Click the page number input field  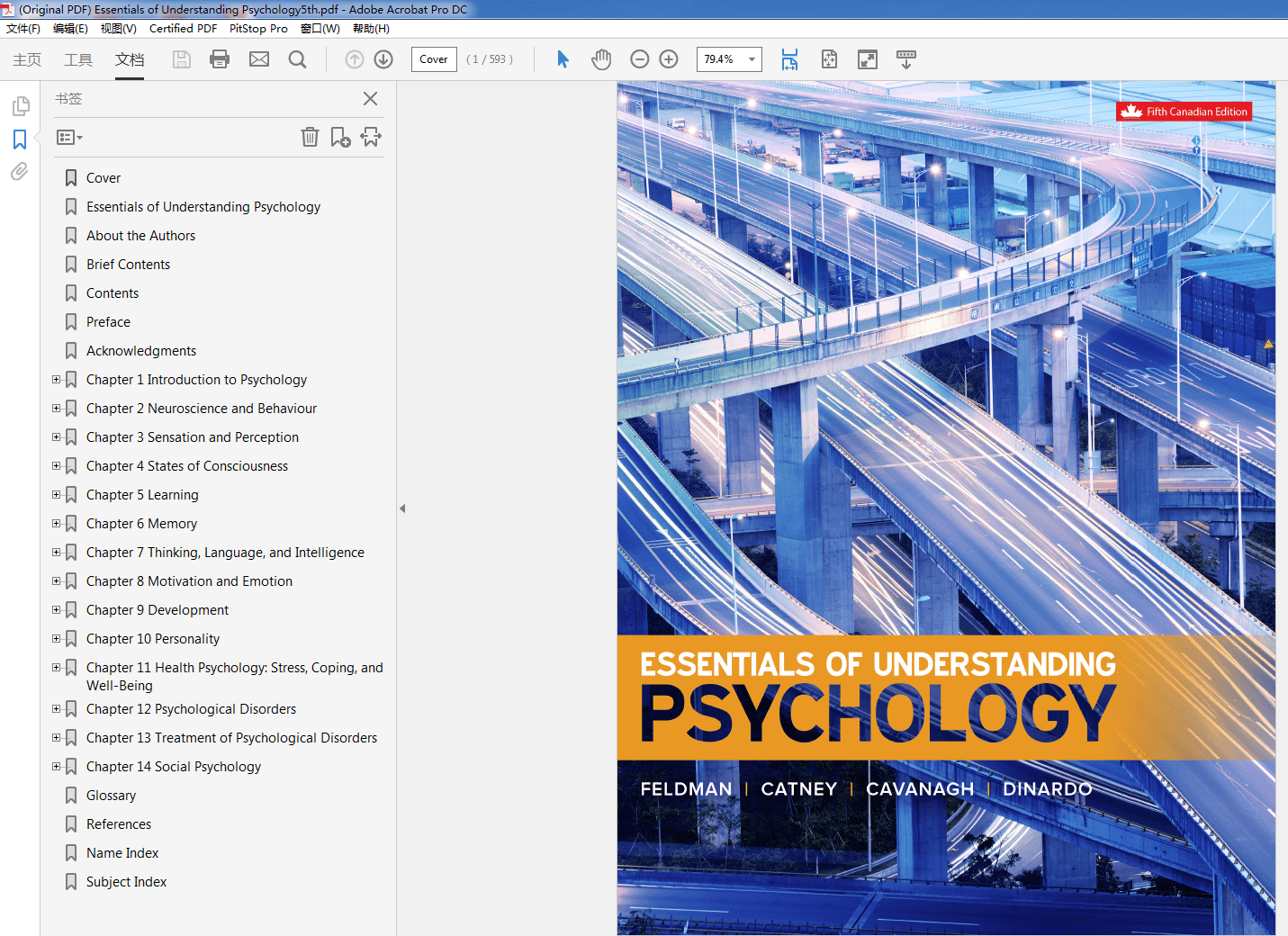point(434,59)
